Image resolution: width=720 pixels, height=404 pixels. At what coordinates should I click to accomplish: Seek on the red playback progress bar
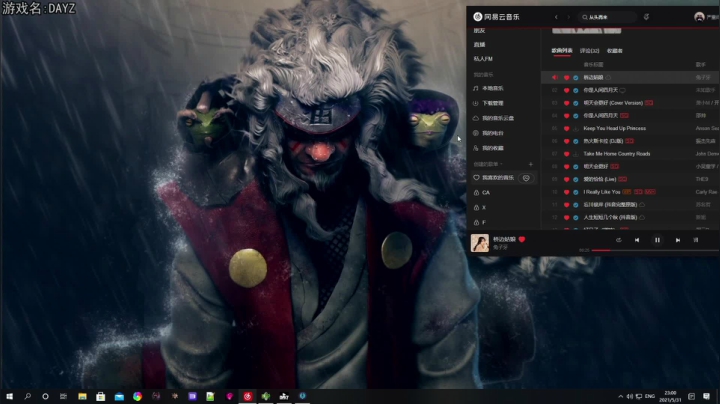point(655,250)
